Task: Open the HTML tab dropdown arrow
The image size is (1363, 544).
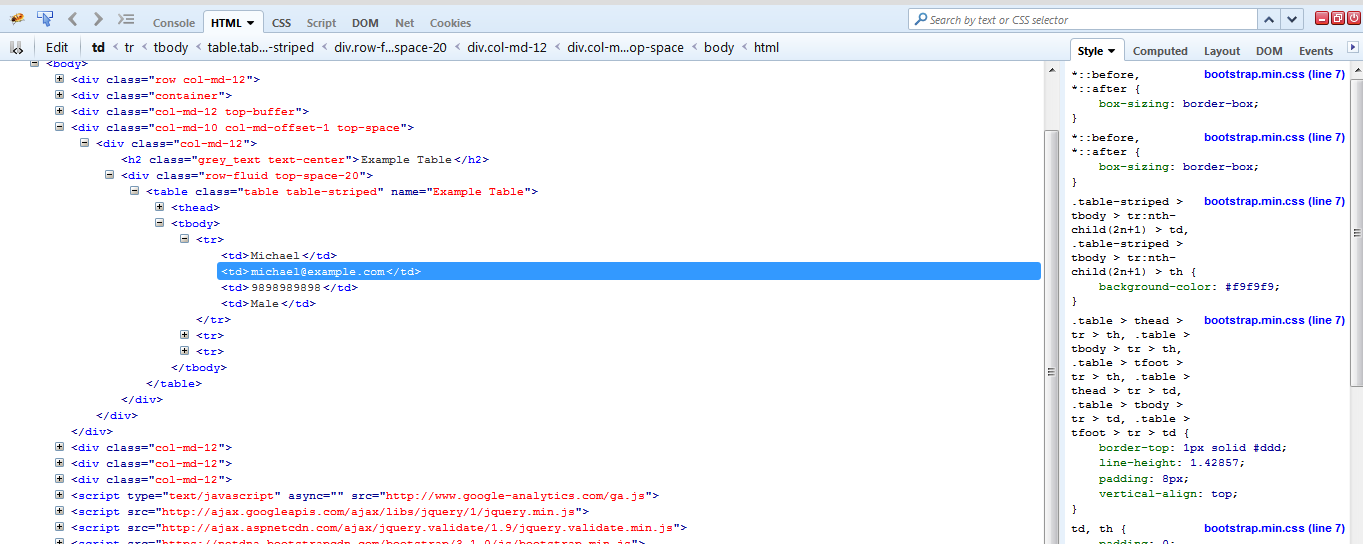Action: coord(250,23)
